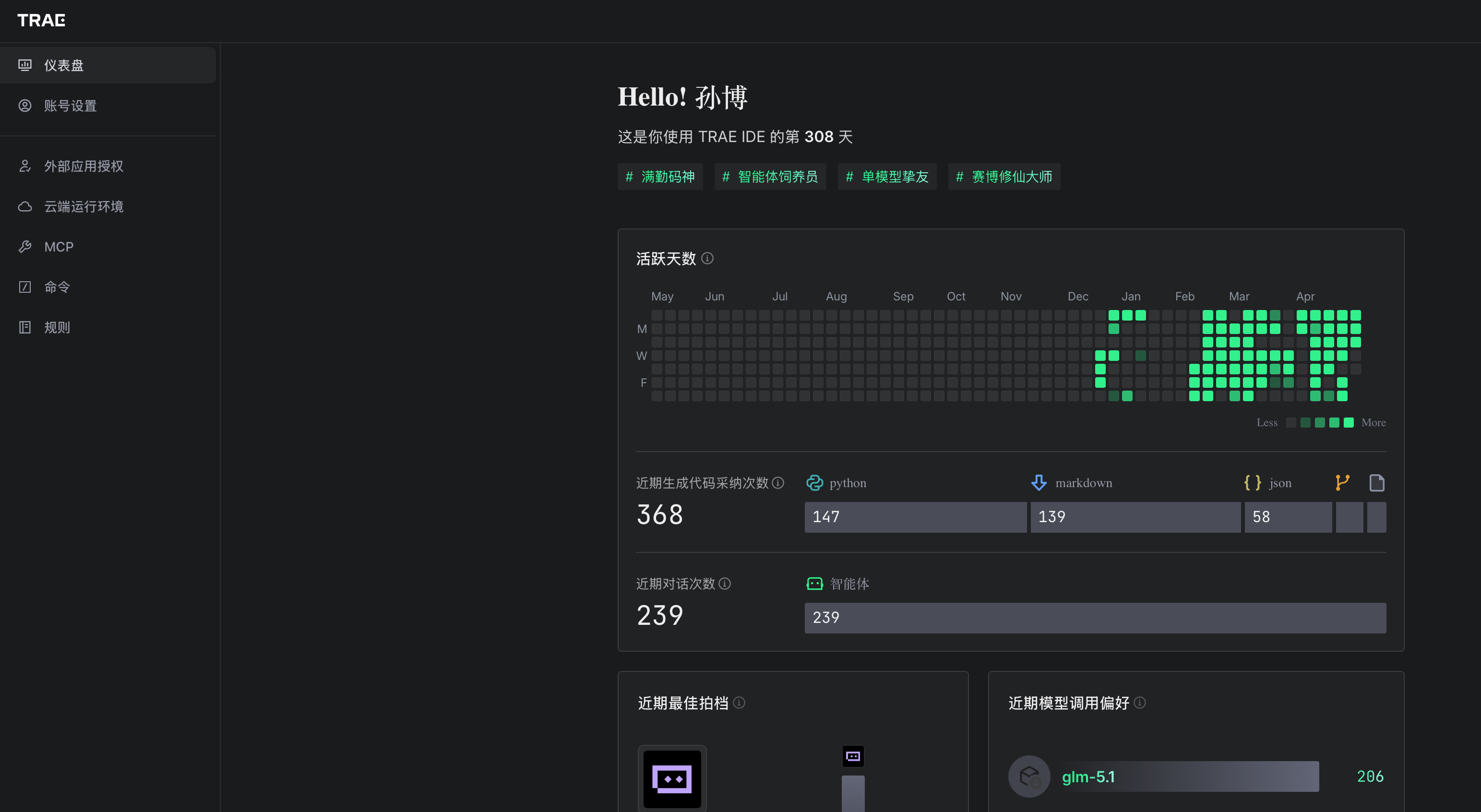Open the MCP wrench icon item

(25, 247)
